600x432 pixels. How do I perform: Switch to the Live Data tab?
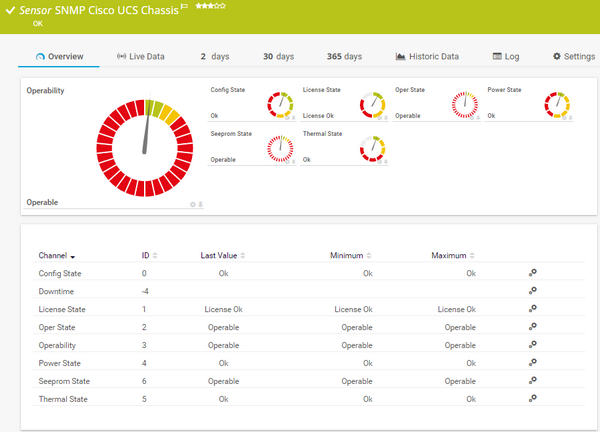pyautogui.click(x=140, y=57)
